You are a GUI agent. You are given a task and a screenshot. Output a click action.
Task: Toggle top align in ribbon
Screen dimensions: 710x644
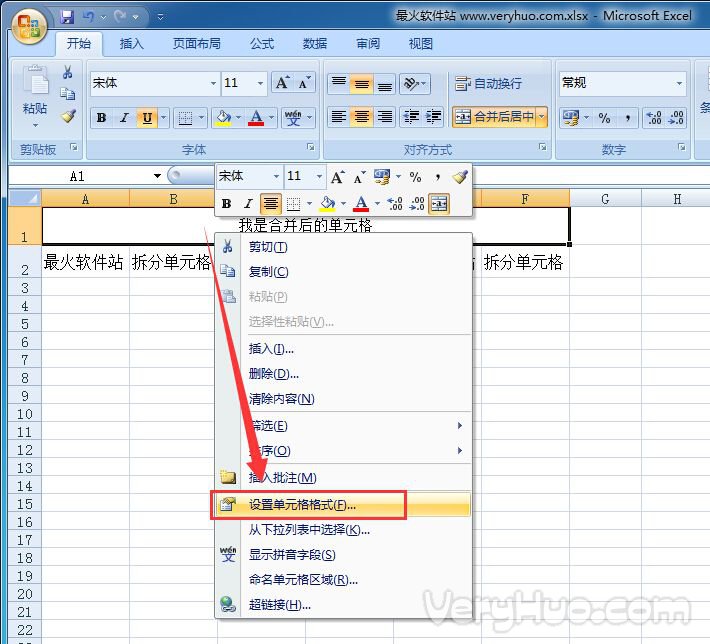(x=339, y=83)
